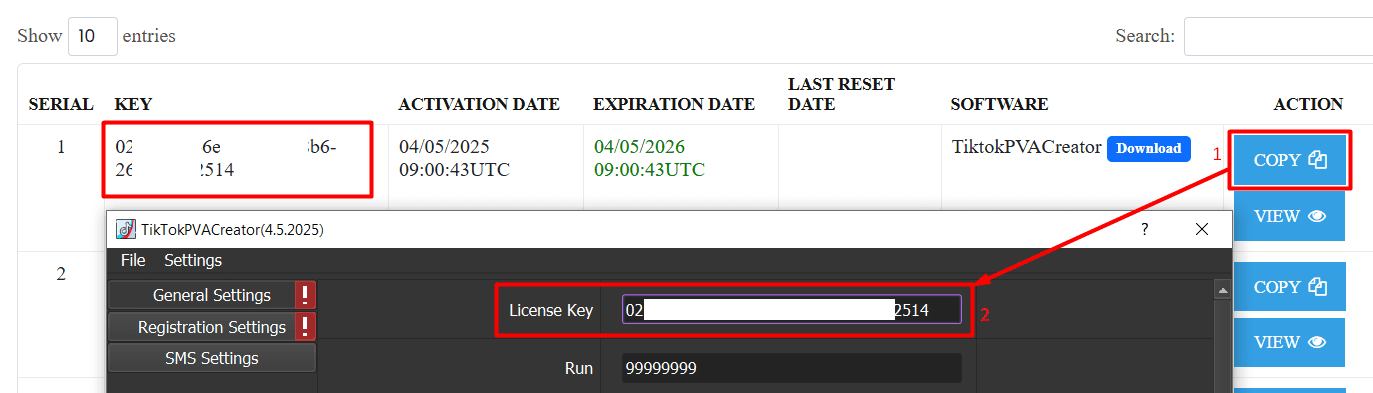Click the COPY button for serial 1

point(1289,160)
